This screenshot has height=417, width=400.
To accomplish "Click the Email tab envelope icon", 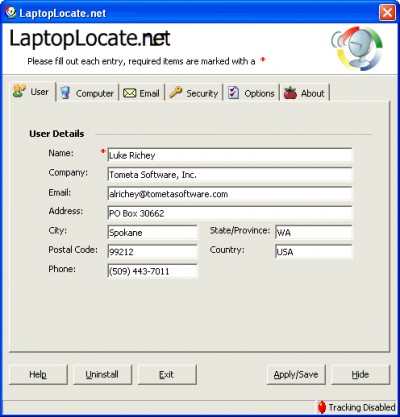I will click(129, 93).
